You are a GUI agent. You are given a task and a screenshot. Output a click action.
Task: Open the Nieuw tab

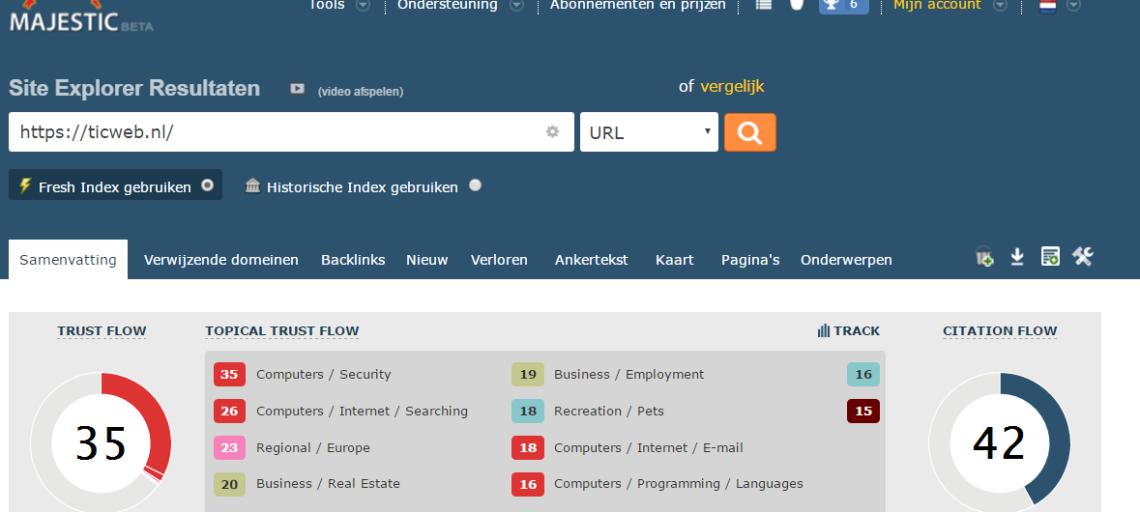click(428, 260)
